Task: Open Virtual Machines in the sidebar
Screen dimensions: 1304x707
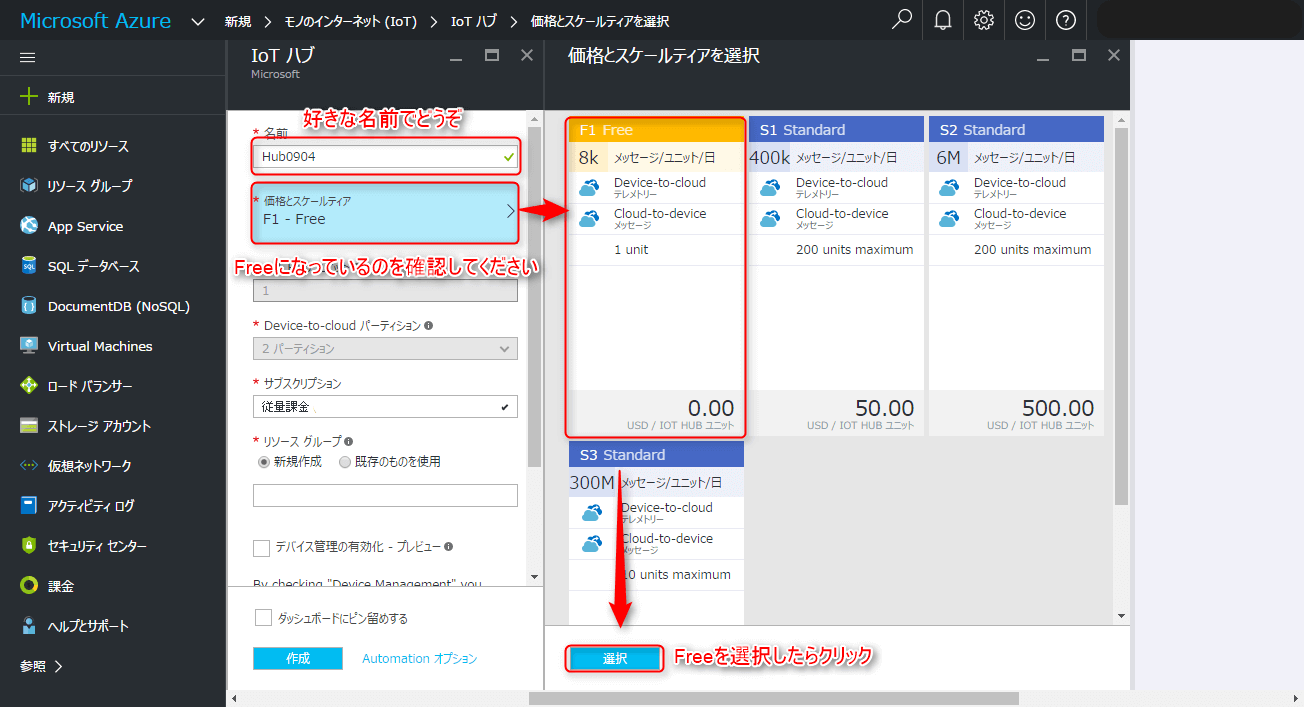Action: click(100, 346)
